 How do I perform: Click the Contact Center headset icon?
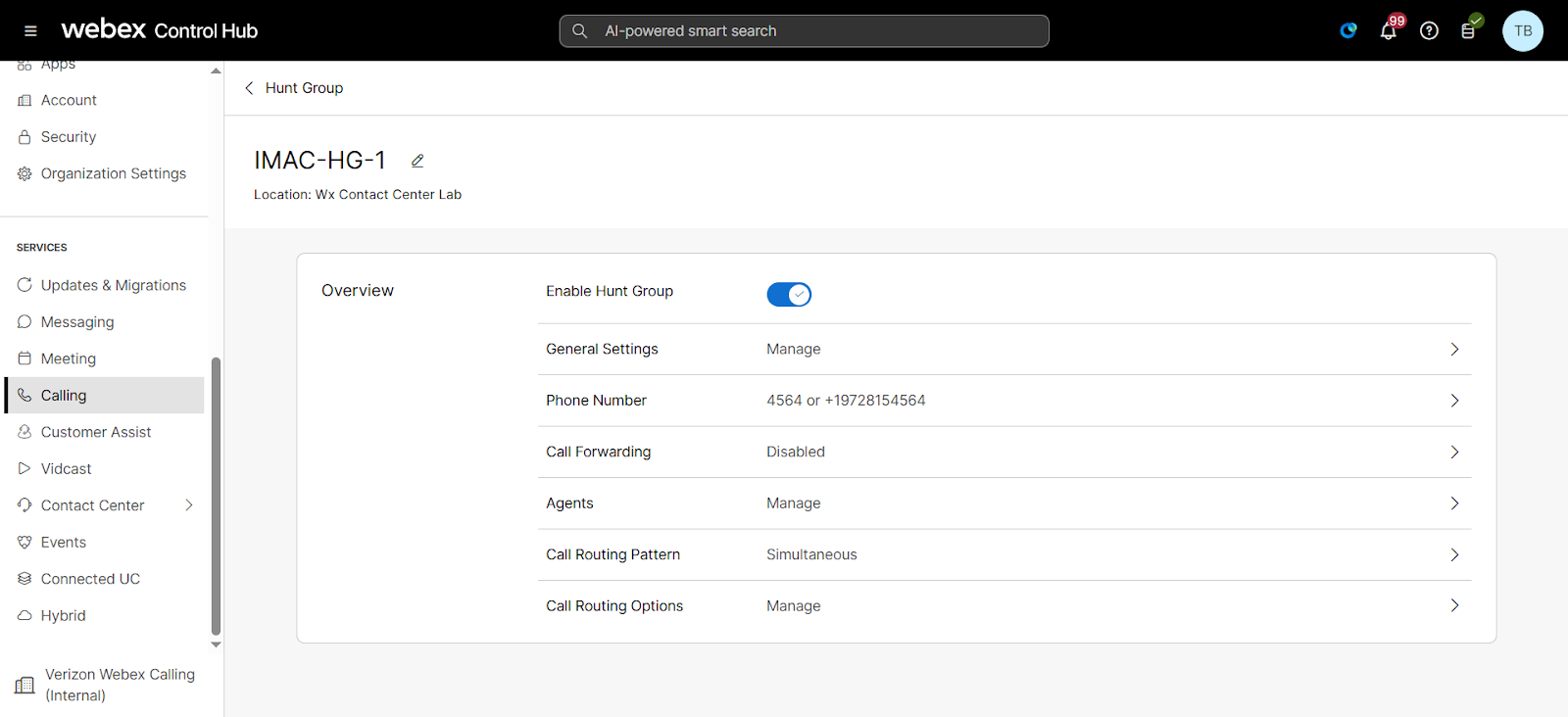[x=24, y=505]
